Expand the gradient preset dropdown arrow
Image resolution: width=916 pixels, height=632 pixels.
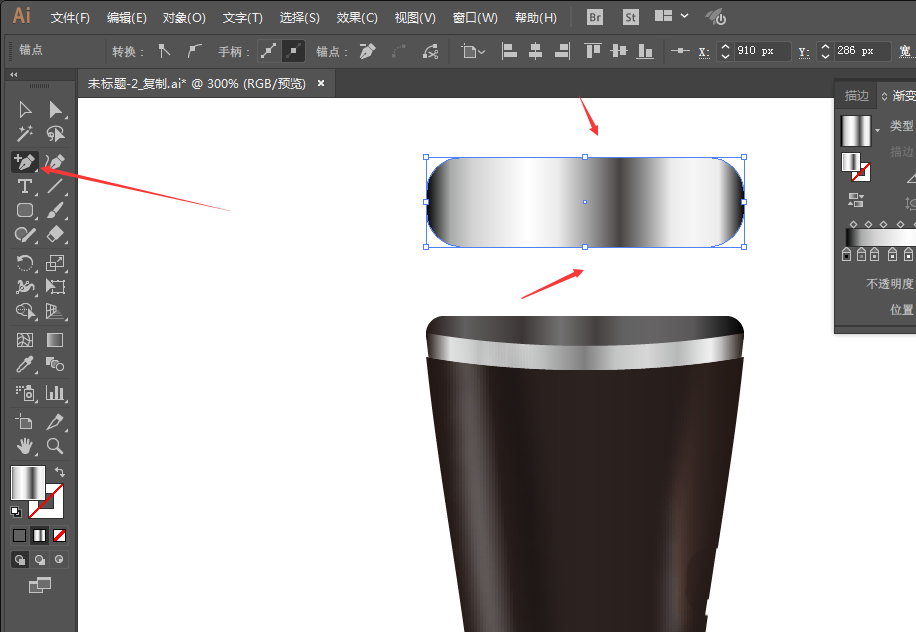[877, 130]
